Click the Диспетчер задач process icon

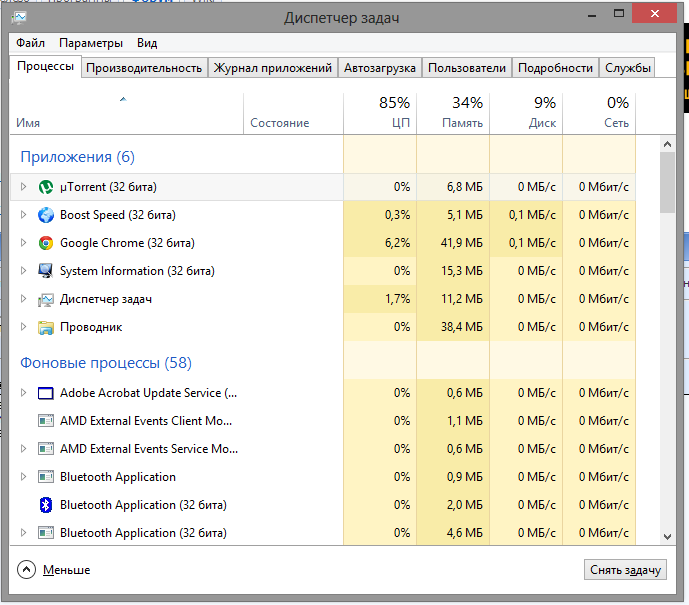pos(45,299)
